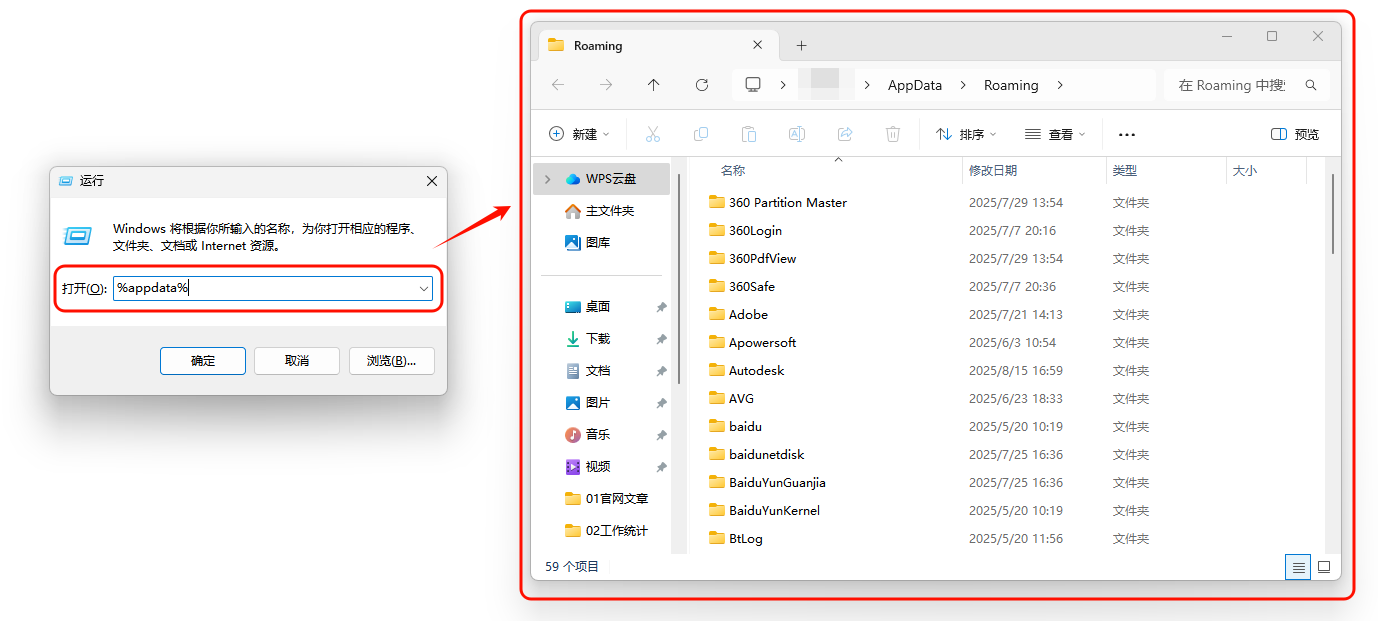Click the file list vertical scrollbar
The image size is (1378, 621).
pos(1332,215)
